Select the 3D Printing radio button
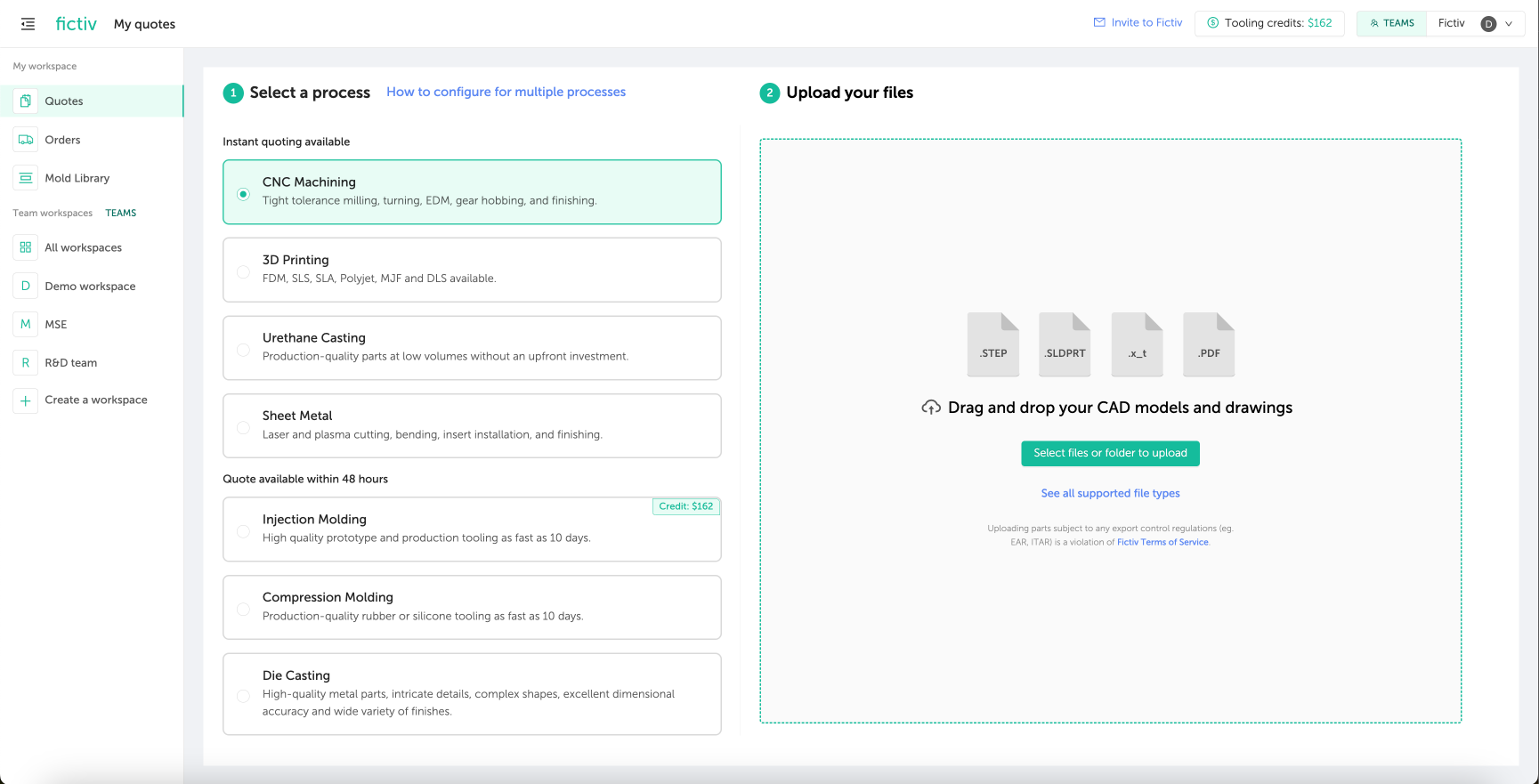 click(x=243, y=271)
